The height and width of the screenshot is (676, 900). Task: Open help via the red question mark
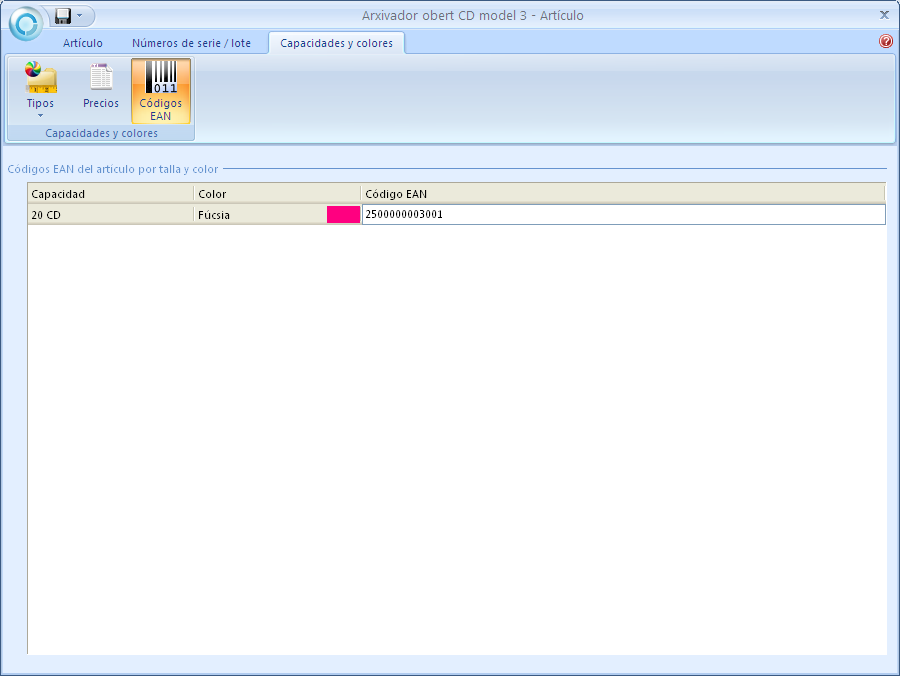pos(885,42)
